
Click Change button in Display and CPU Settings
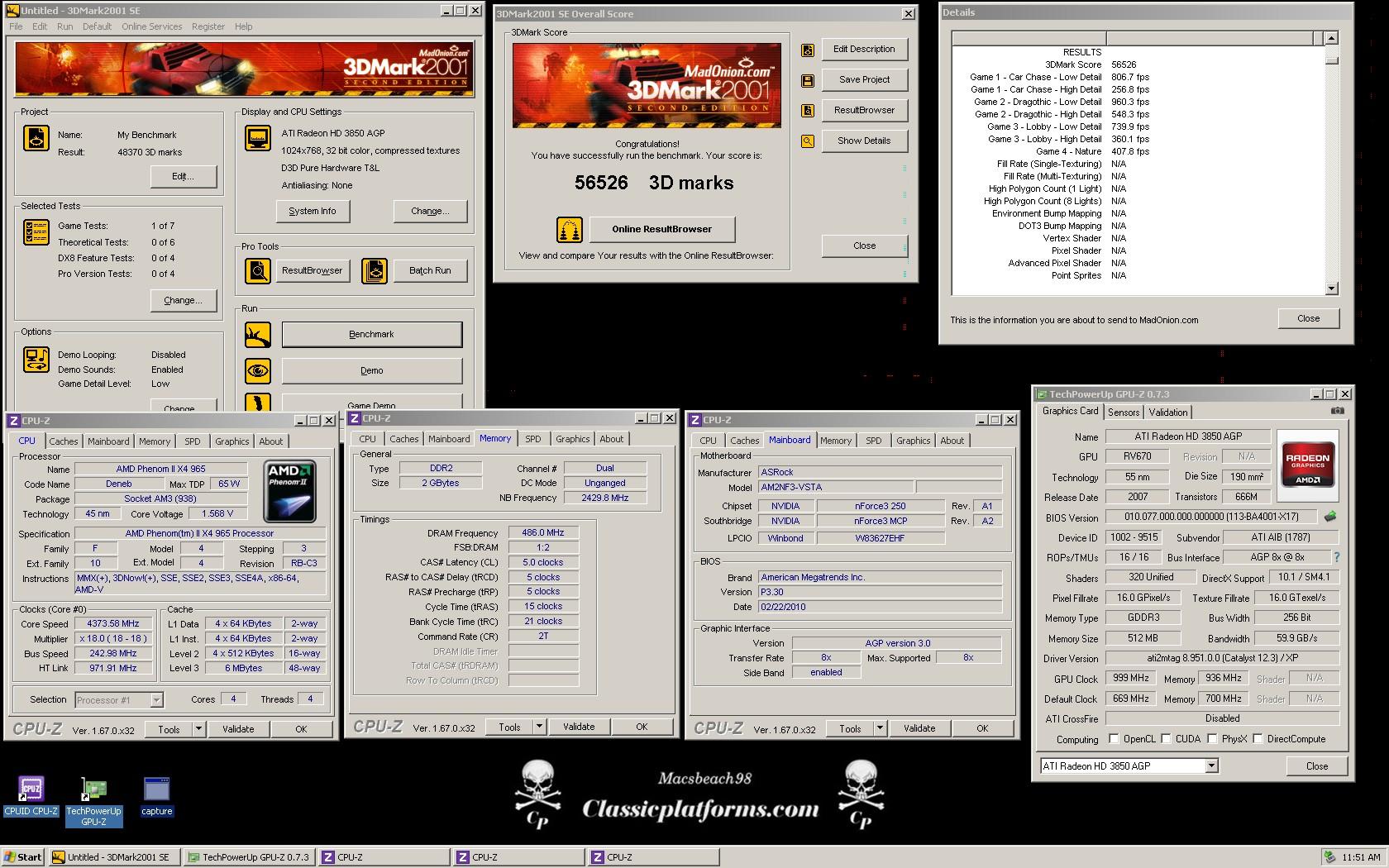pyautogui.click(x=430, y=211)
